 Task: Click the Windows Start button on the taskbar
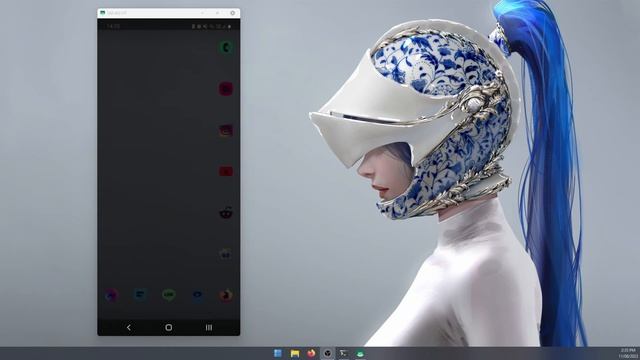(278, 353)
